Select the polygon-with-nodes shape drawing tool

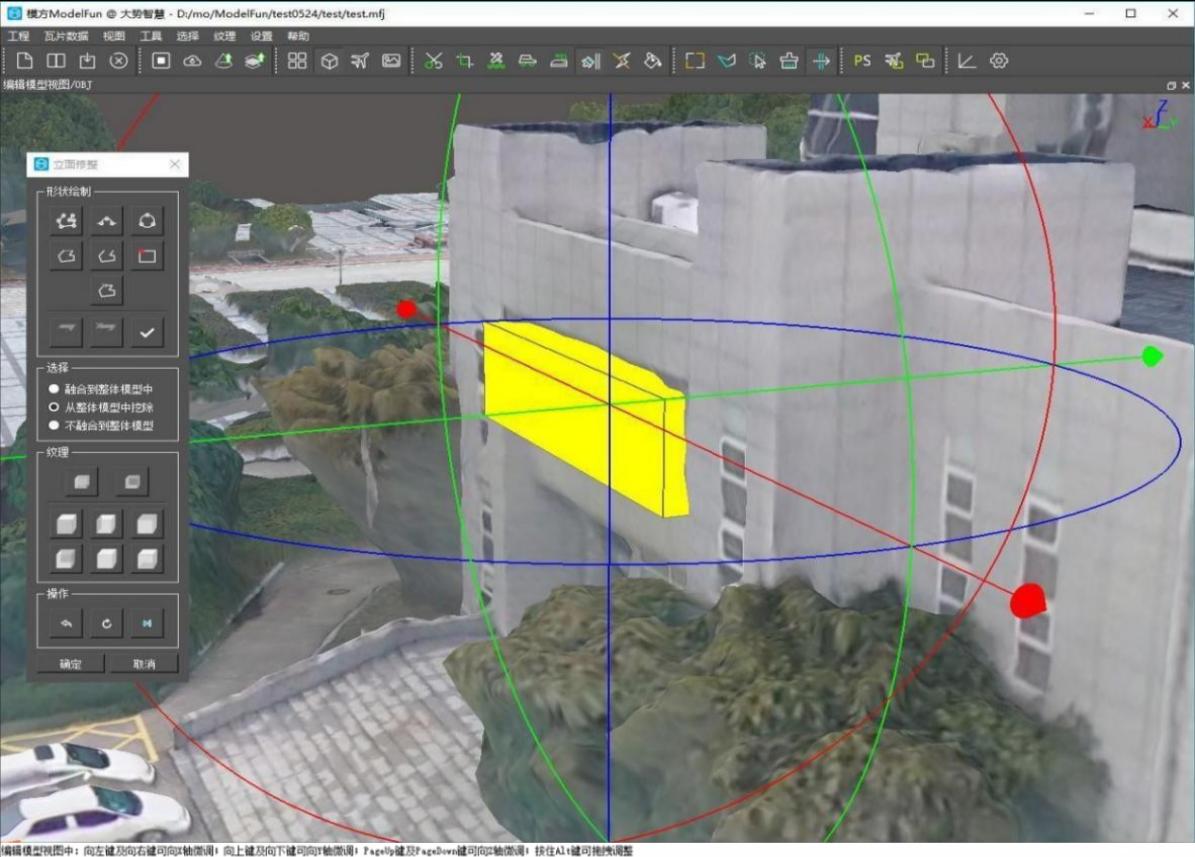point(66,221)
